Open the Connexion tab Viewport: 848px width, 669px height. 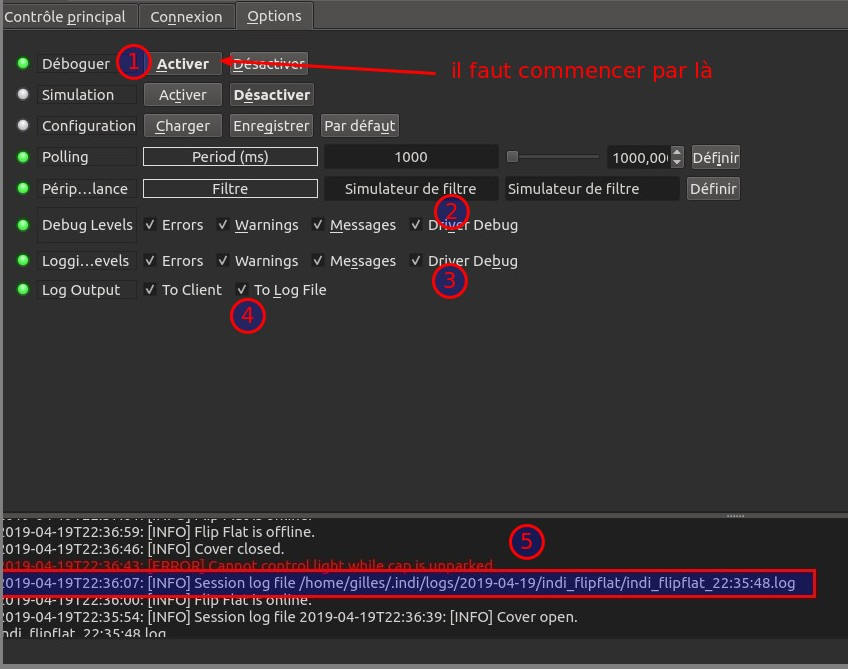187,16
